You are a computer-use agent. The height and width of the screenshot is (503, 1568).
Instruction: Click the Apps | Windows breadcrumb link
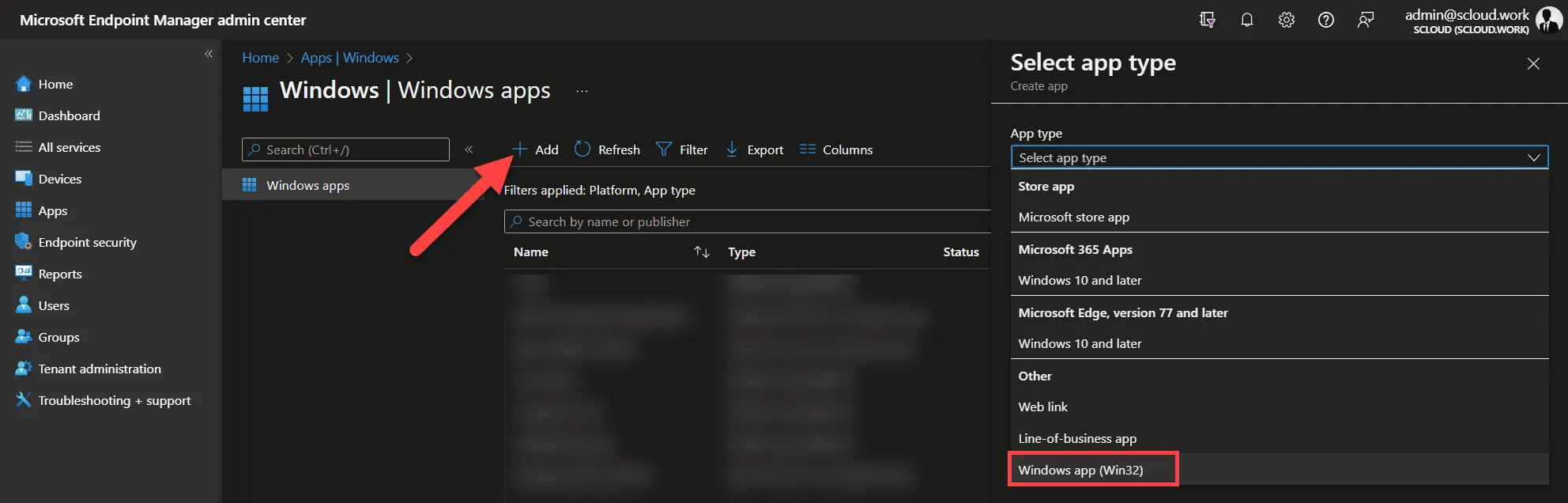(349, 58)
